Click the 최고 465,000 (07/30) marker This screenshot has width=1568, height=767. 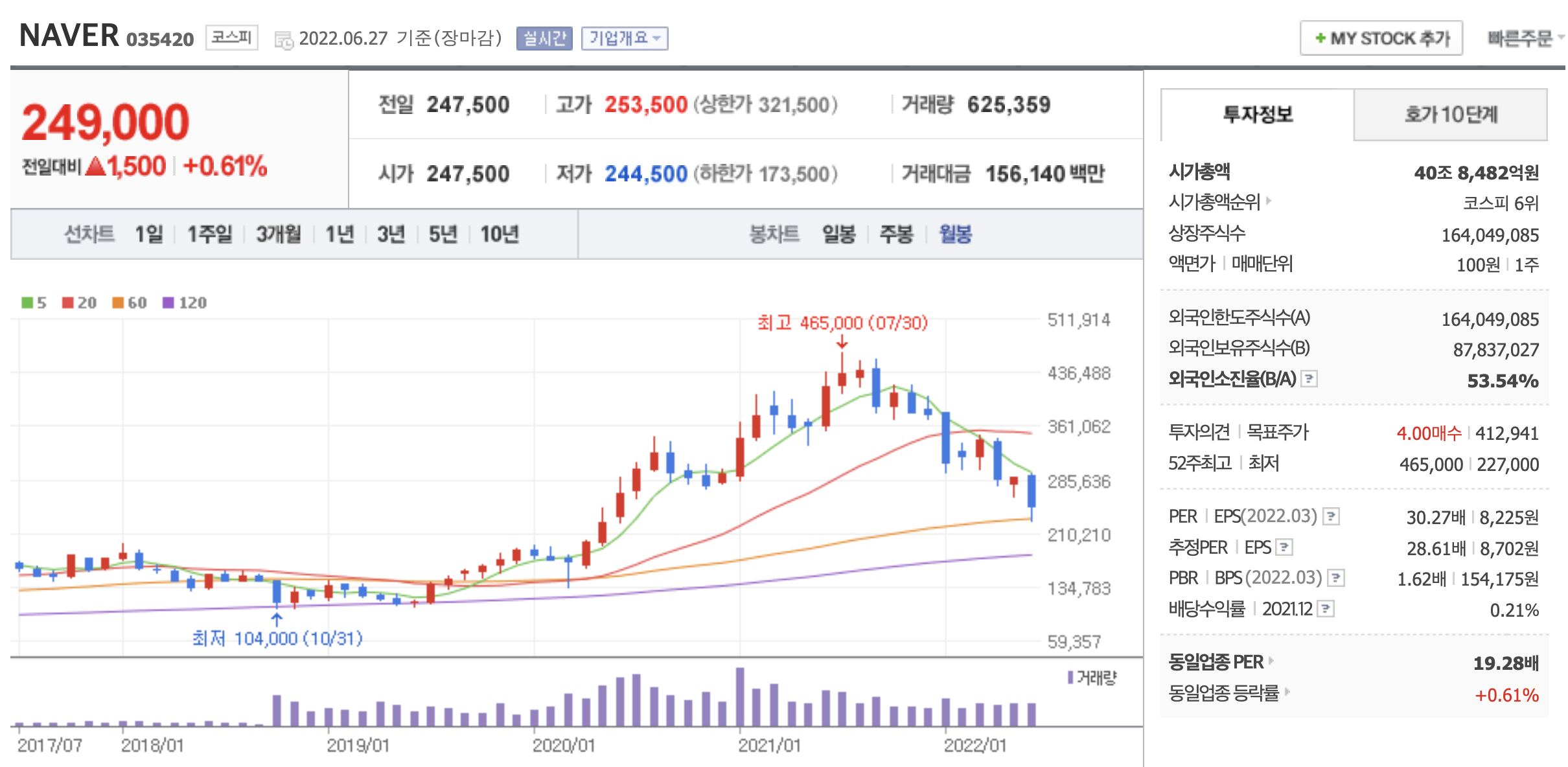tap(842, 323)
